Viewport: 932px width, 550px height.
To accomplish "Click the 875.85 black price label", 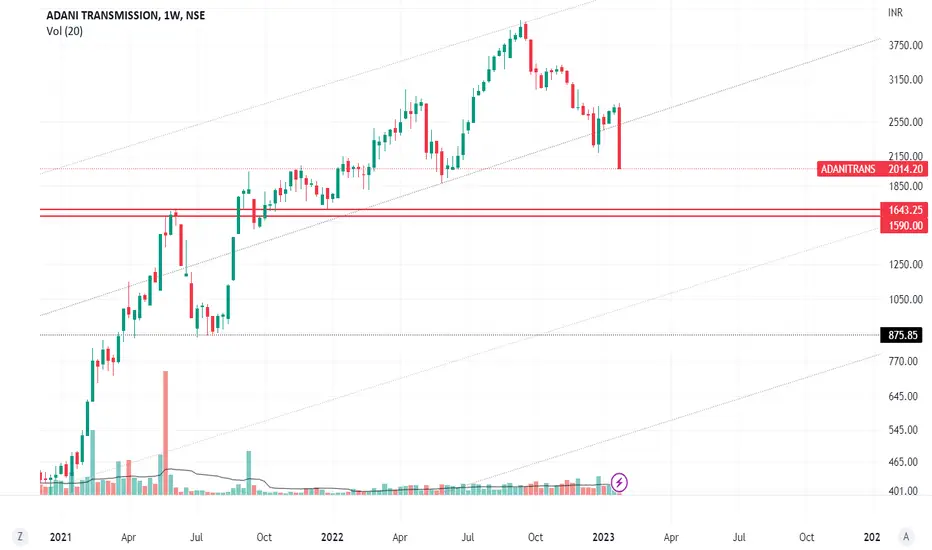I will pyautogui.click(x=904, y=335).
